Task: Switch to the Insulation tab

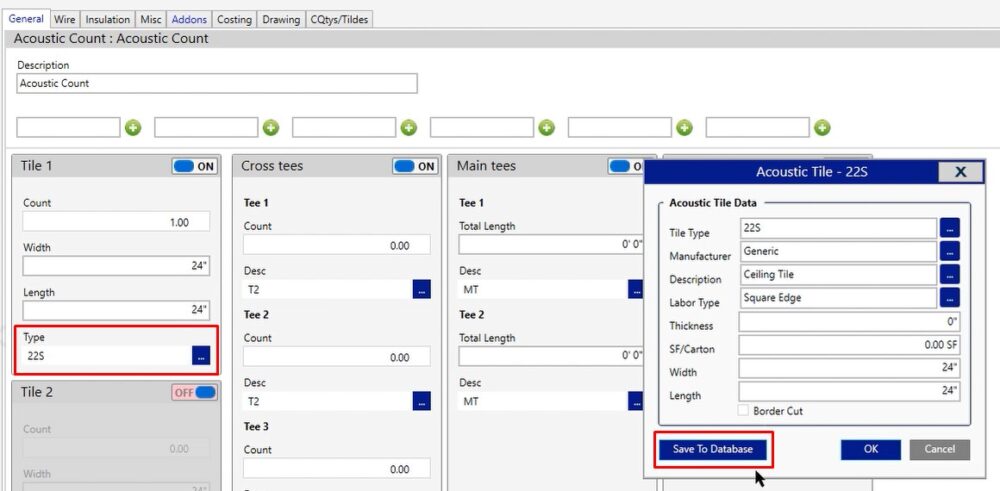Action: [x=107, y=19]
